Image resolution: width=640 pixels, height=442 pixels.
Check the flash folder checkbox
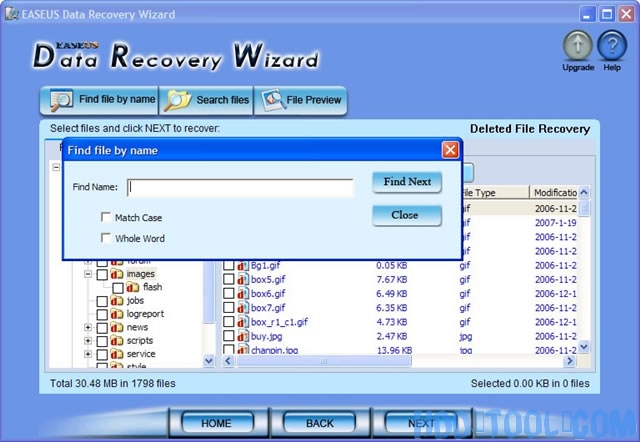118,288
